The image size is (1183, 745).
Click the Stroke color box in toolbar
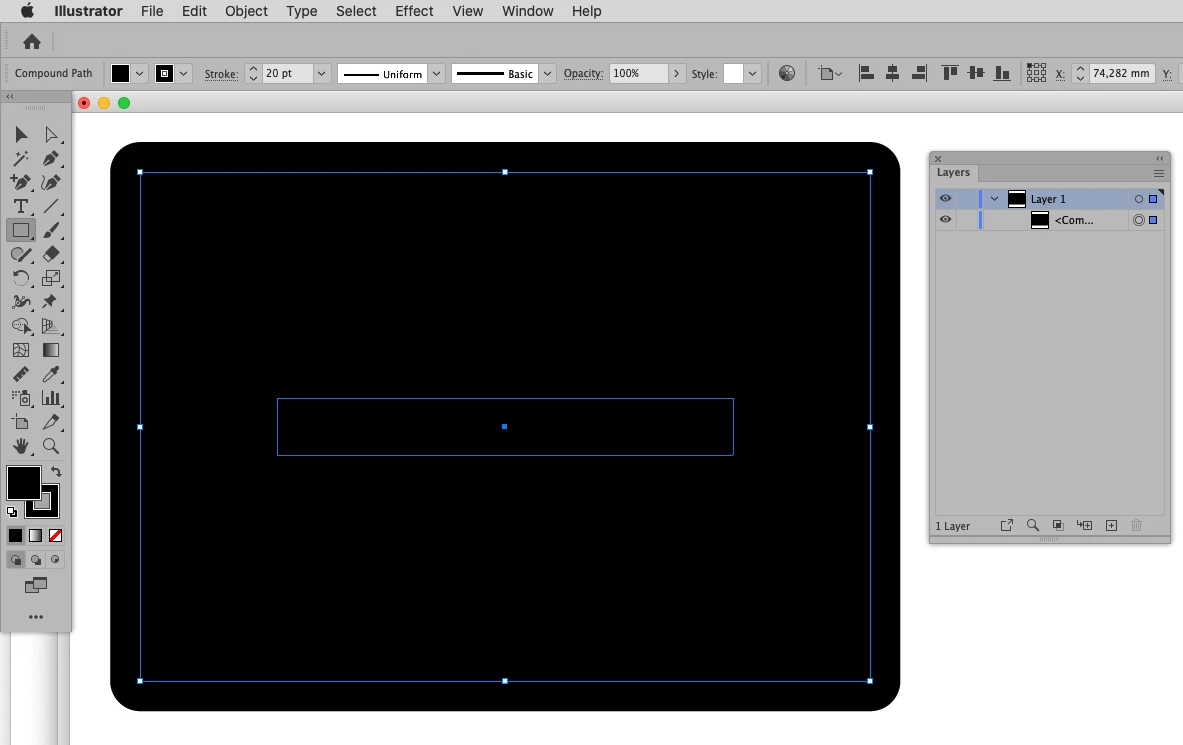50,508
